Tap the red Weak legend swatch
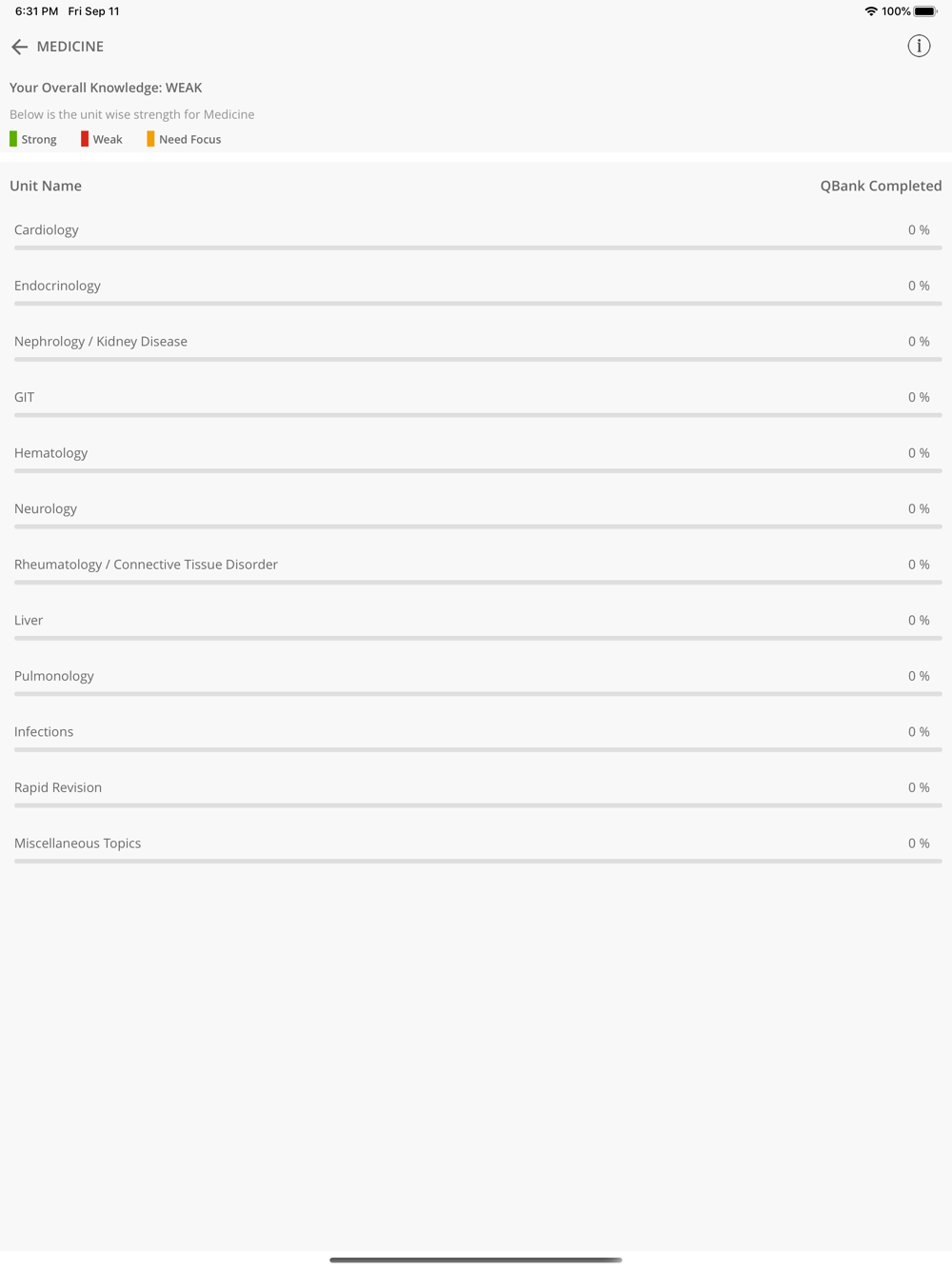Screen dimensions: 952x1270 (x=85, y=139)
